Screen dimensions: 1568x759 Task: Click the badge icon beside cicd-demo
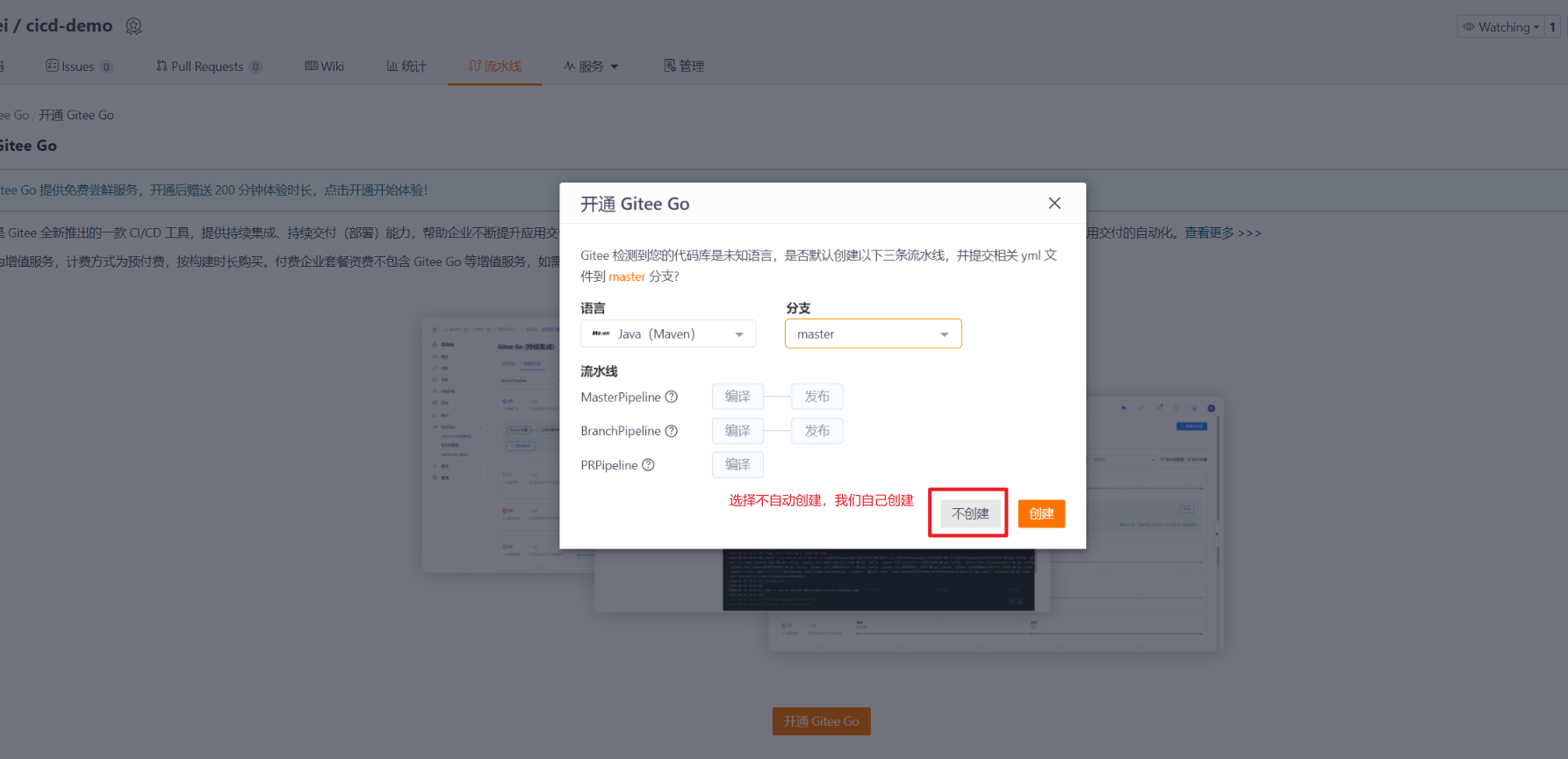[133, 26]
